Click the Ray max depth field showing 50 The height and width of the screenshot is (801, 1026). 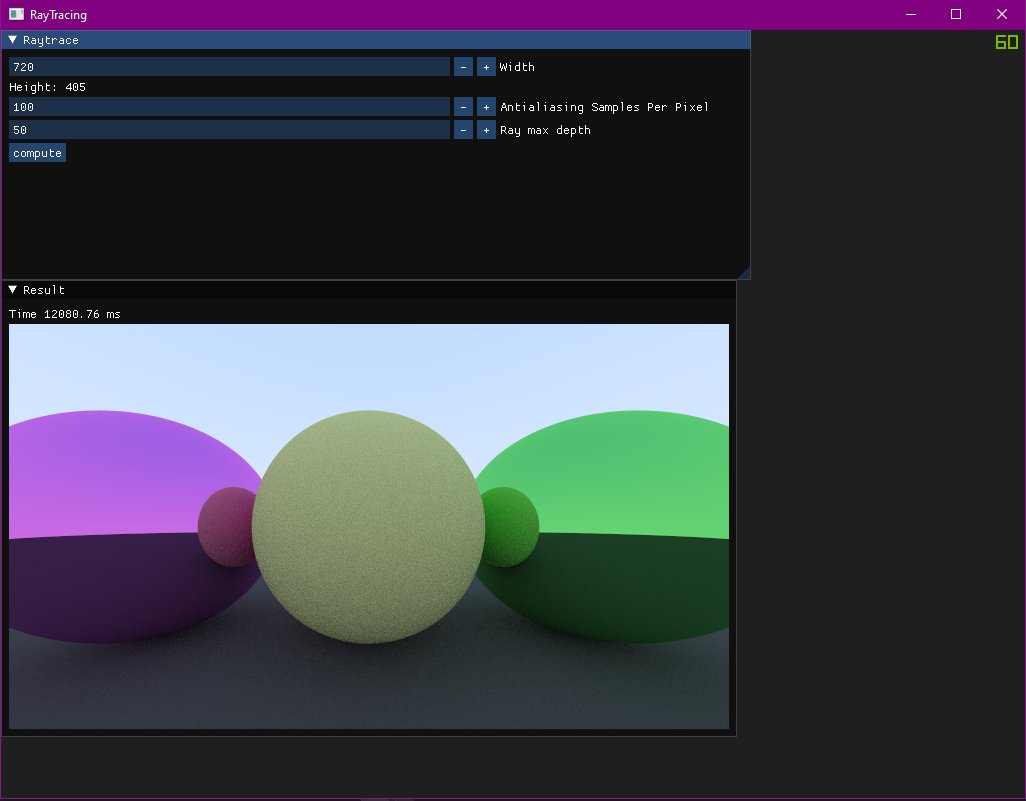(229, 130)
